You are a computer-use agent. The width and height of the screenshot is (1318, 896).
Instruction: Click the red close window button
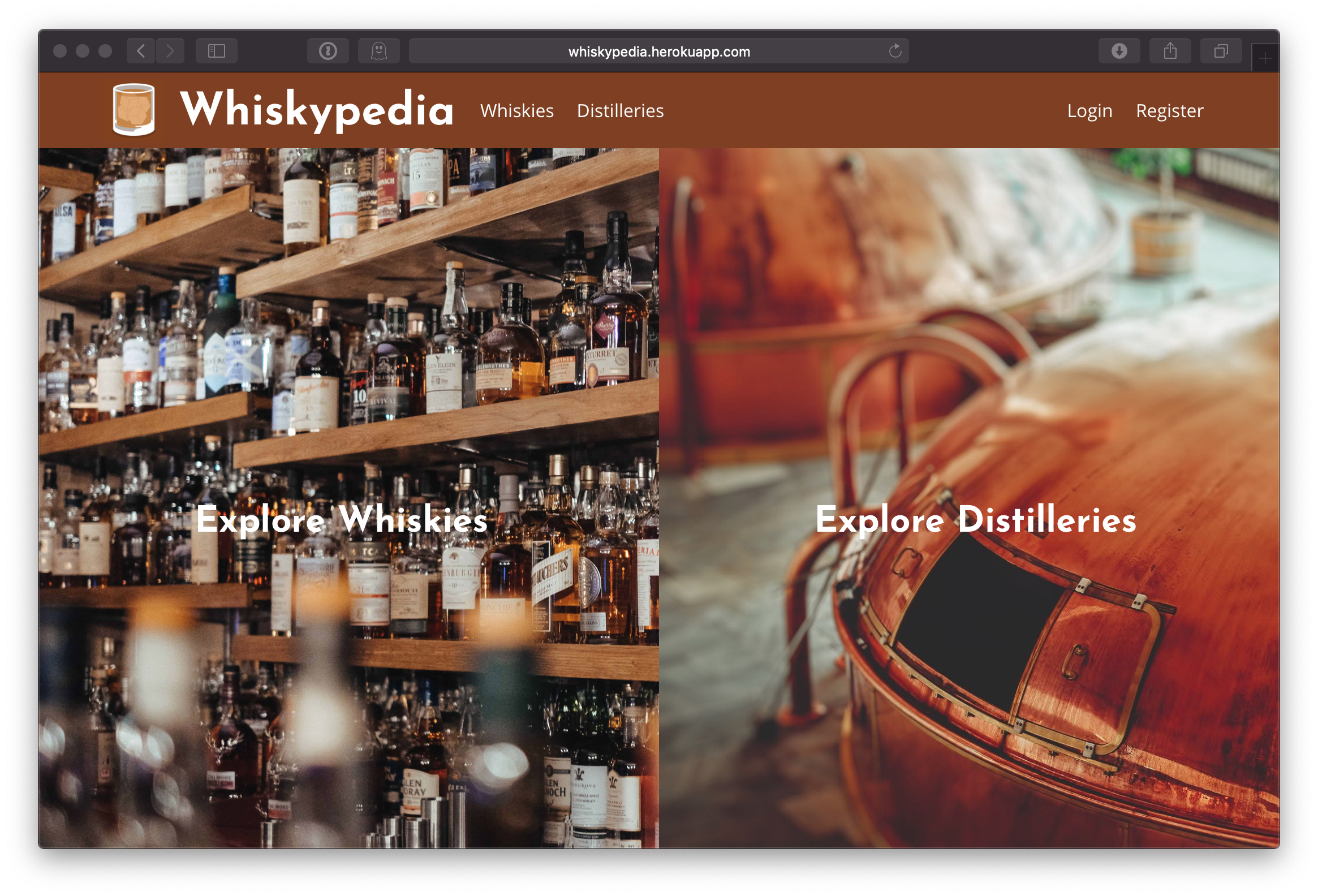(x=60, y=51)
